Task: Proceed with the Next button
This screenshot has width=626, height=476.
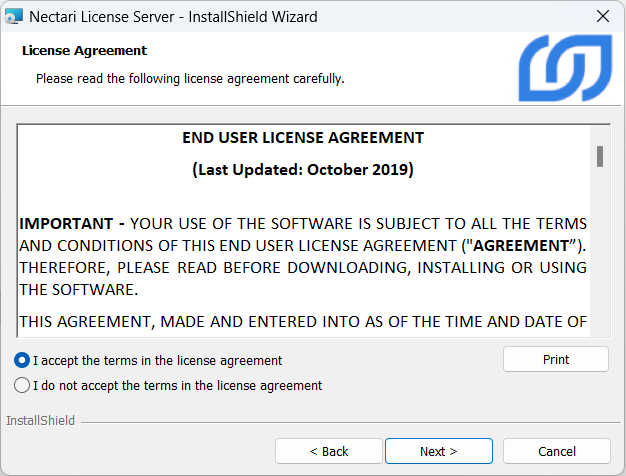Action: [x=438, y=451]
